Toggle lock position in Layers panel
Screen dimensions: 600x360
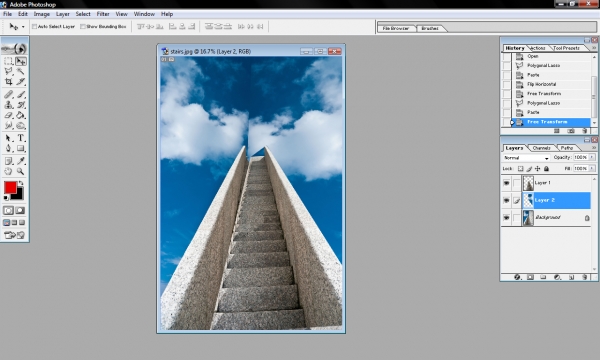(538, 168)
